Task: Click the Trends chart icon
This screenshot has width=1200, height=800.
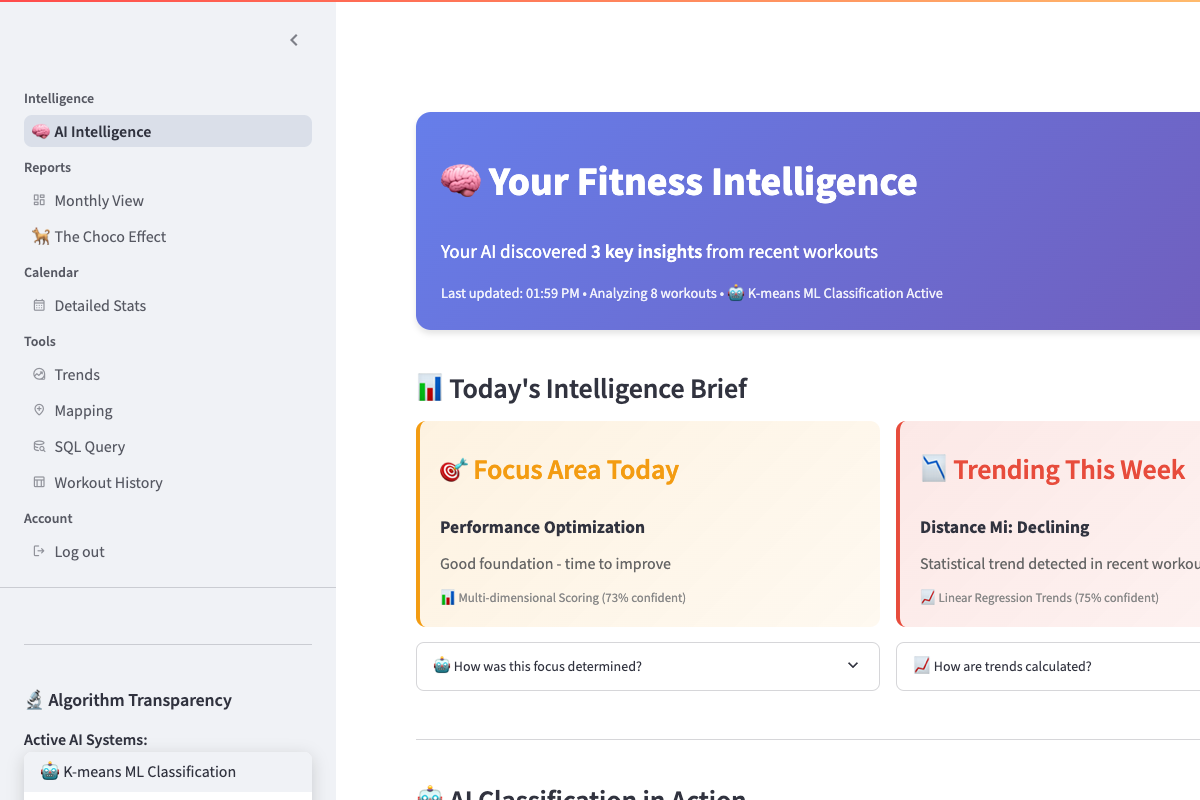Action: click(x=39, y=374)
